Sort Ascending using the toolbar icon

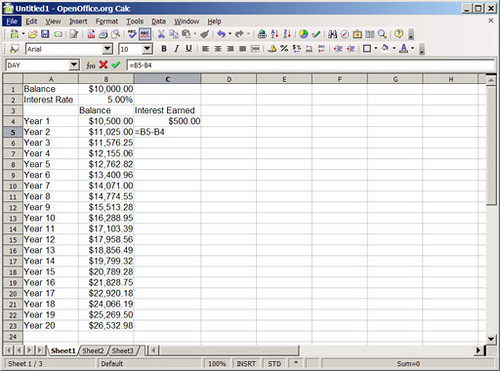[275, 34]
